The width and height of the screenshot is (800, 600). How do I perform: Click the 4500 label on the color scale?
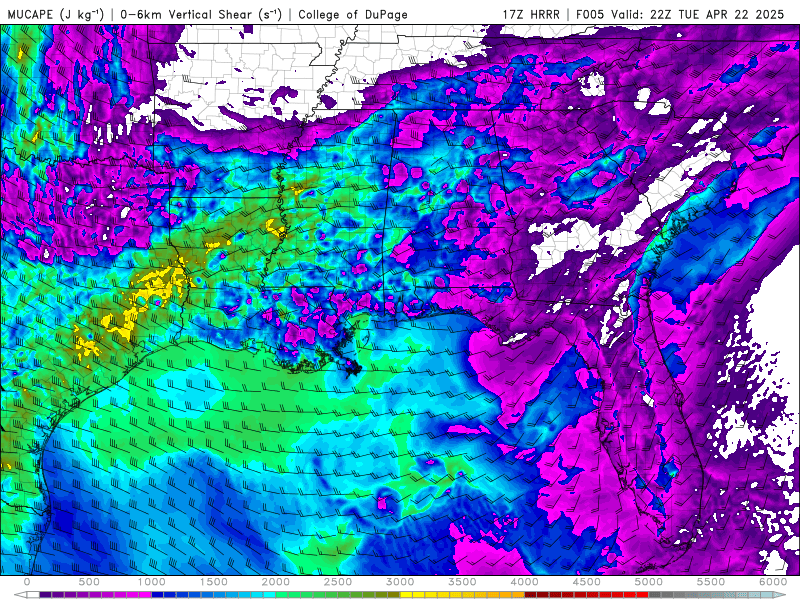coord(587,582)
